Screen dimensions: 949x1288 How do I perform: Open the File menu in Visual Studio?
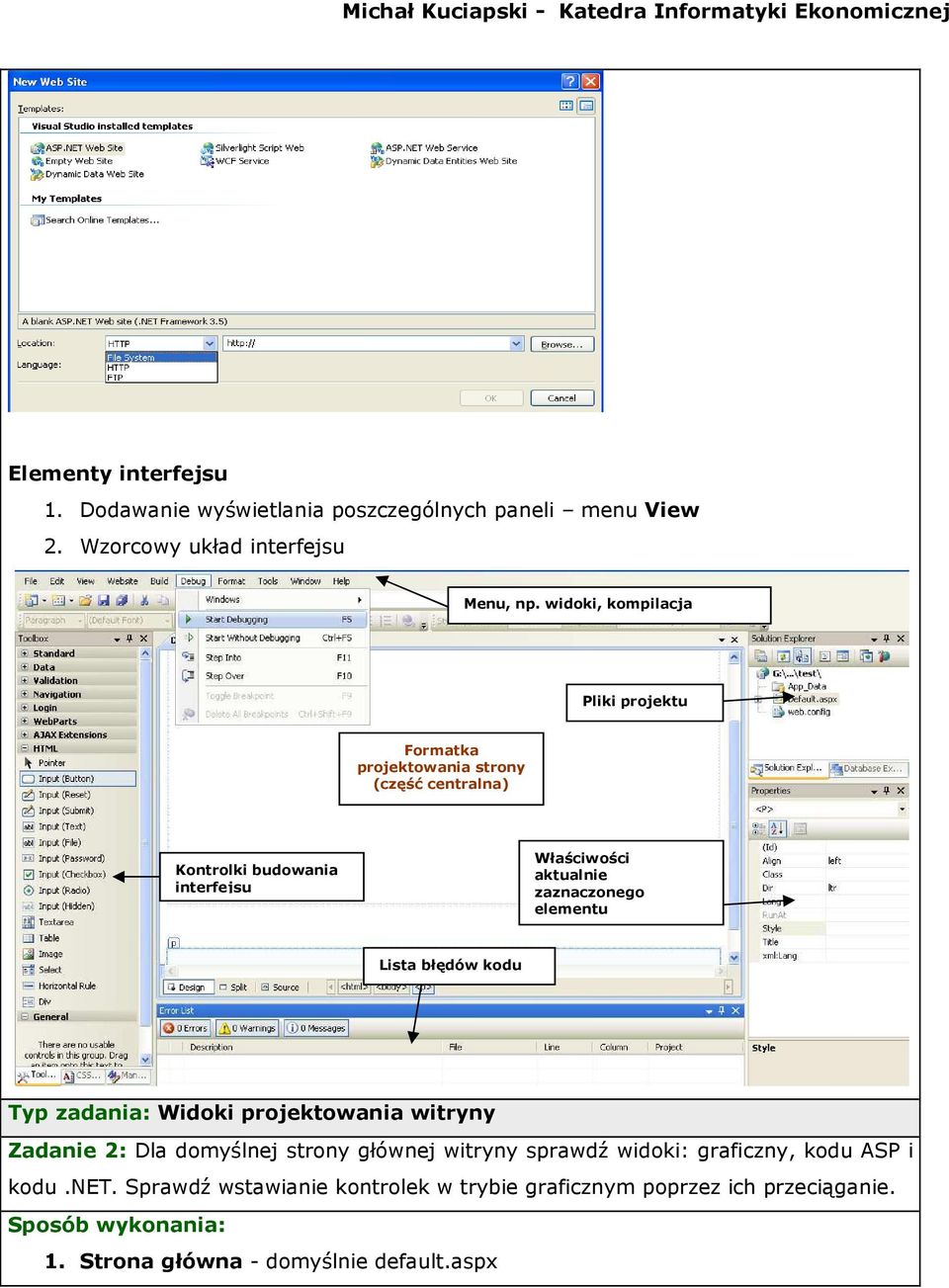click(x=31, y=581)
